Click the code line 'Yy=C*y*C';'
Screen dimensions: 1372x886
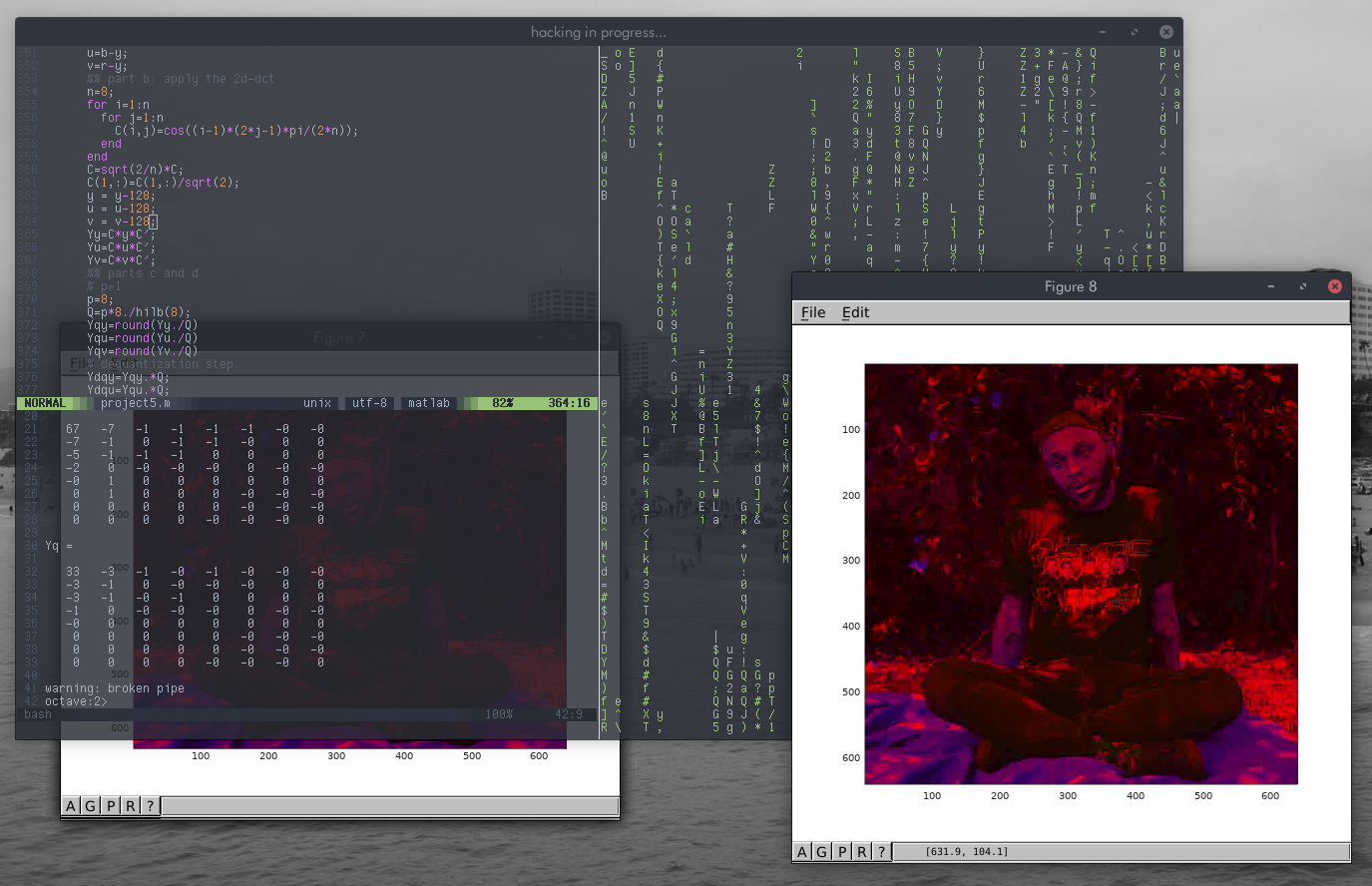point(121,234)
